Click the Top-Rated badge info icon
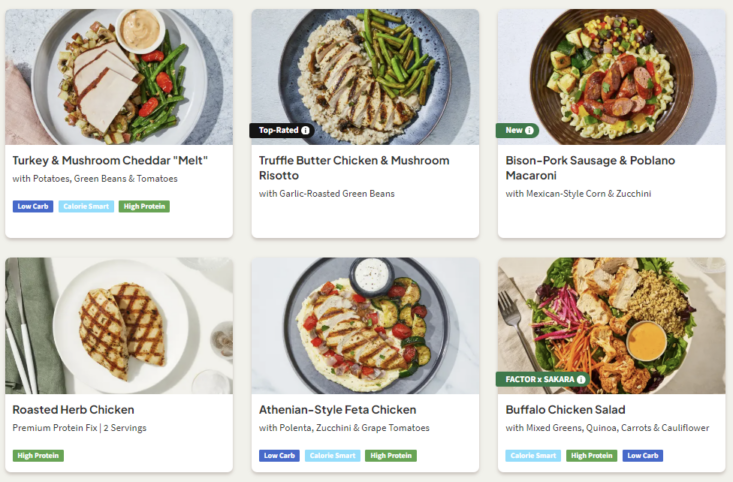 pyautogui.click(x=306, y=130)
